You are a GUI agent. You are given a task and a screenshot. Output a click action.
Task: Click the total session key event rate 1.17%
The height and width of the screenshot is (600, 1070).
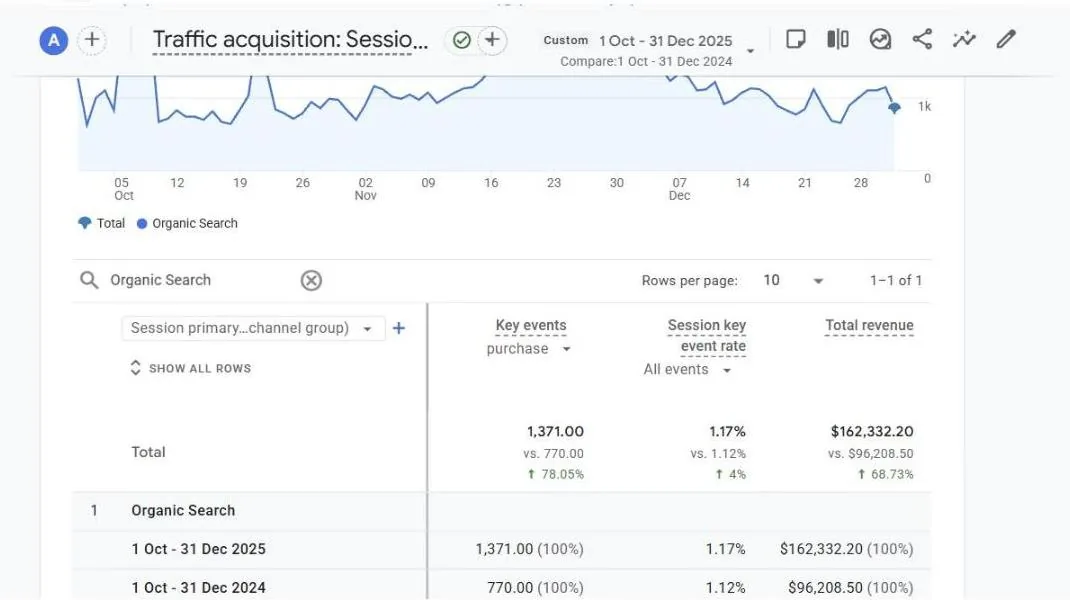point(727,431)
